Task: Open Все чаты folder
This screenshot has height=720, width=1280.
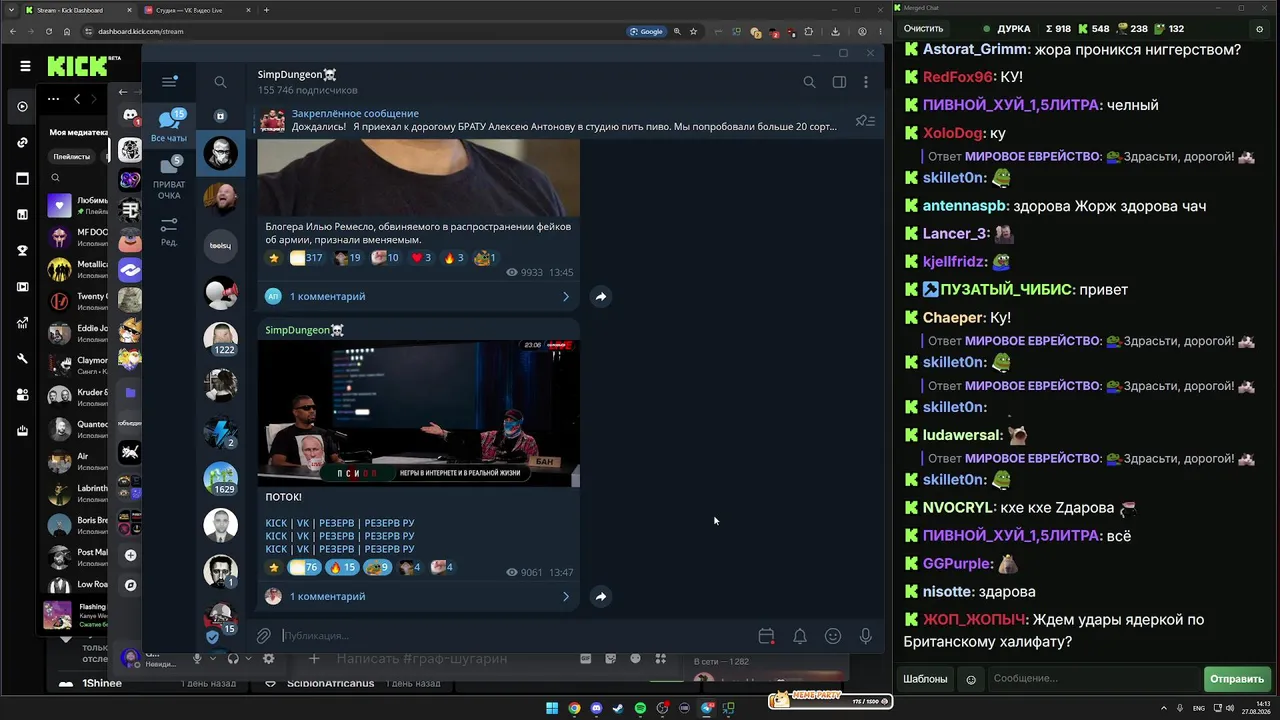Action: pyautogui.click(x=169, y=126)
